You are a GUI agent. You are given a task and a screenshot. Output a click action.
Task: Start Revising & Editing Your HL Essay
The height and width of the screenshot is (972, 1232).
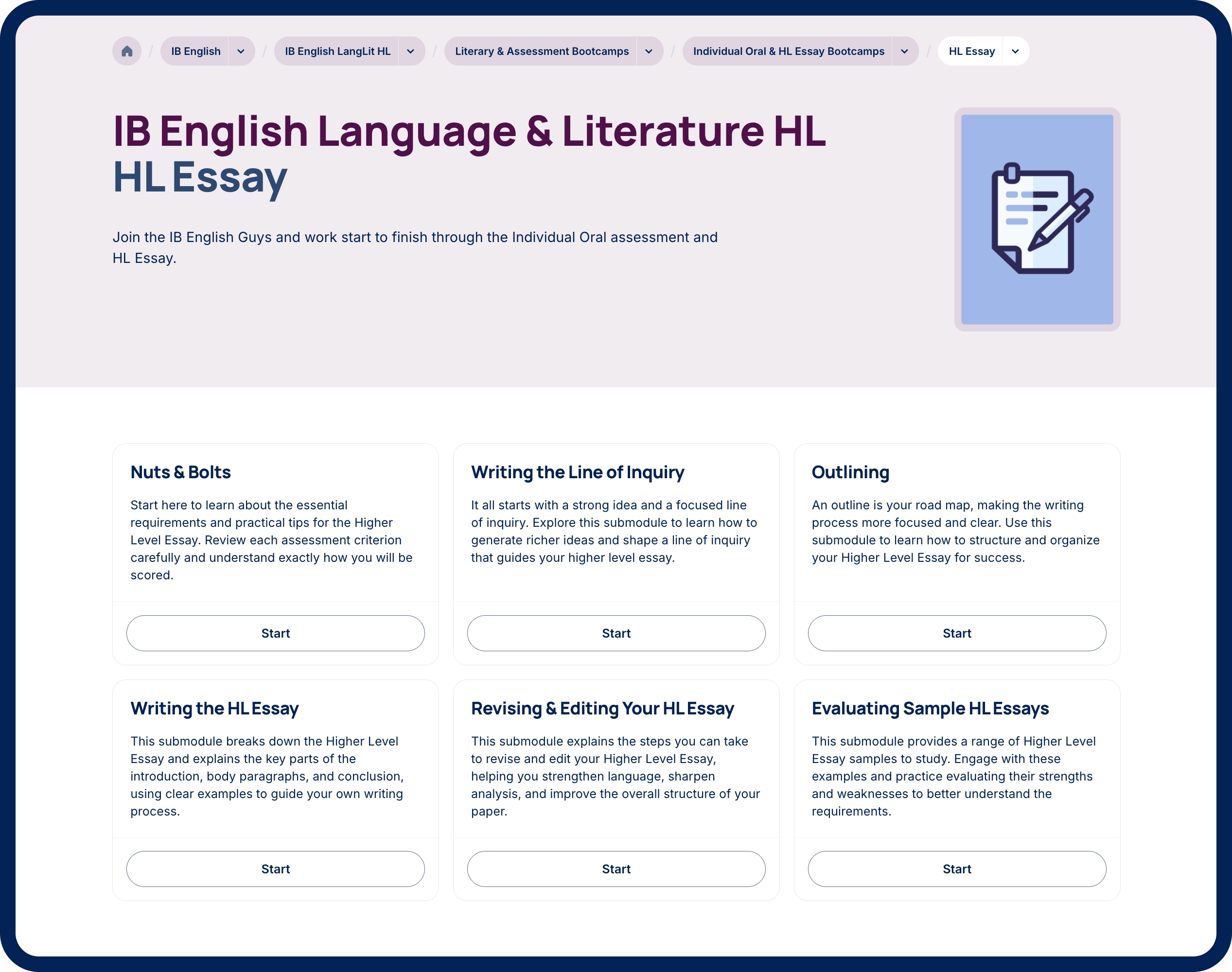pos(616,868)
